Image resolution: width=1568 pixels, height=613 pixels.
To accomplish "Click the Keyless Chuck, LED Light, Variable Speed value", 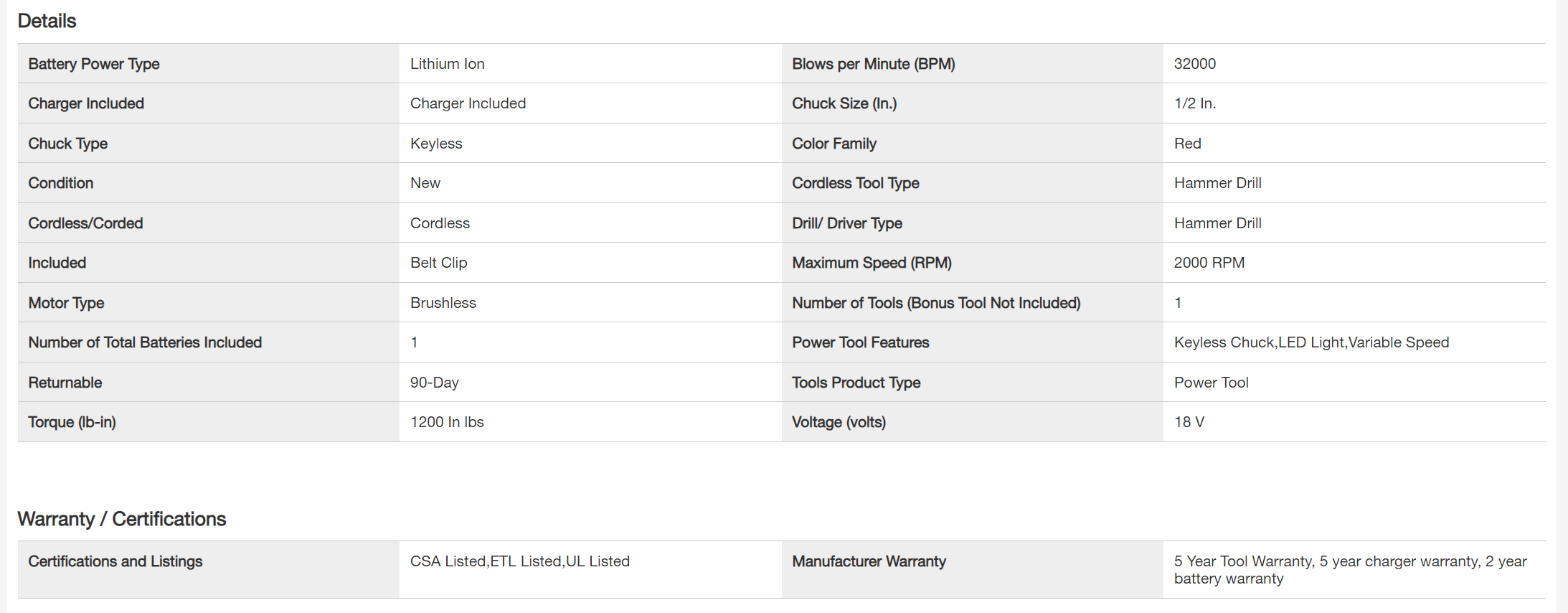I will tap(1311, 342).
